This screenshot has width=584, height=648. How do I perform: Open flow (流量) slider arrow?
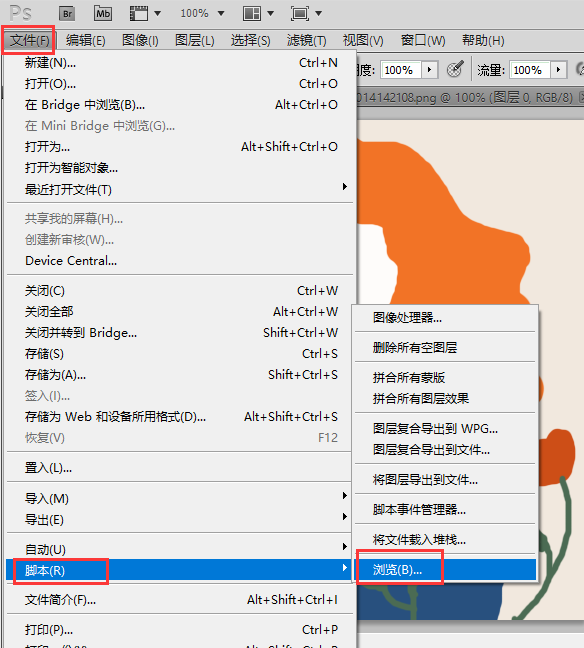click(x=558, y=69)
